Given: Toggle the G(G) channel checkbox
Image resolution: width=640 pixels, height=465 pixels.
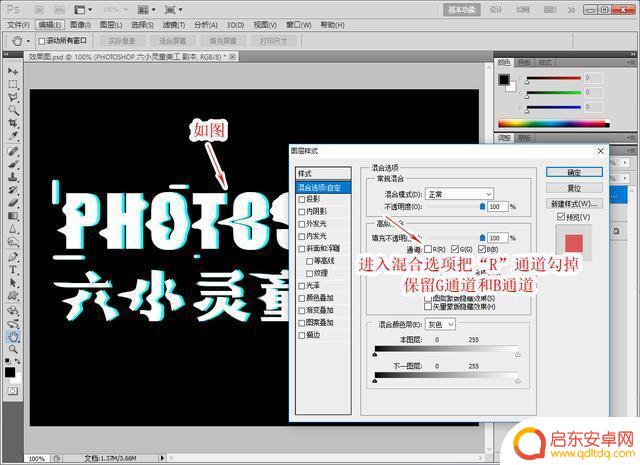Looking at the screenshot, I should click(x=455, y=249).
